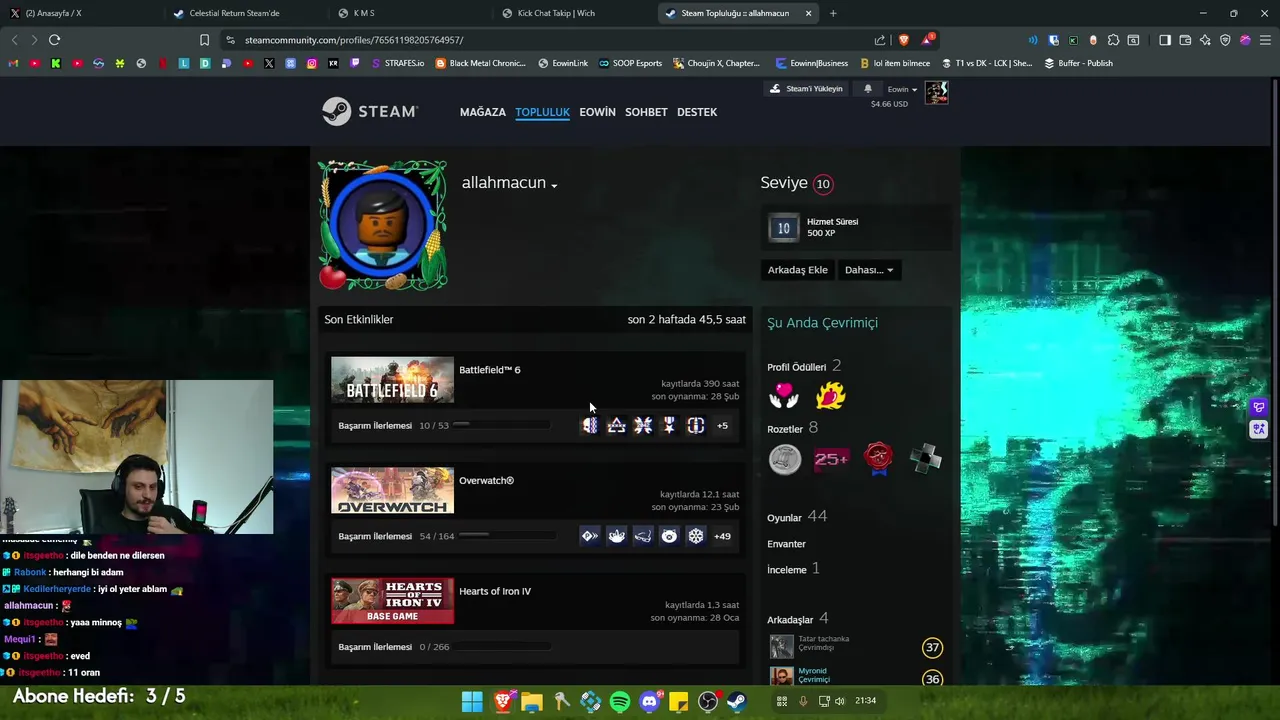Click the Windows Start button
This screenshot has width=1280, height=720.
pyautogui.click(x=472, y=702)
